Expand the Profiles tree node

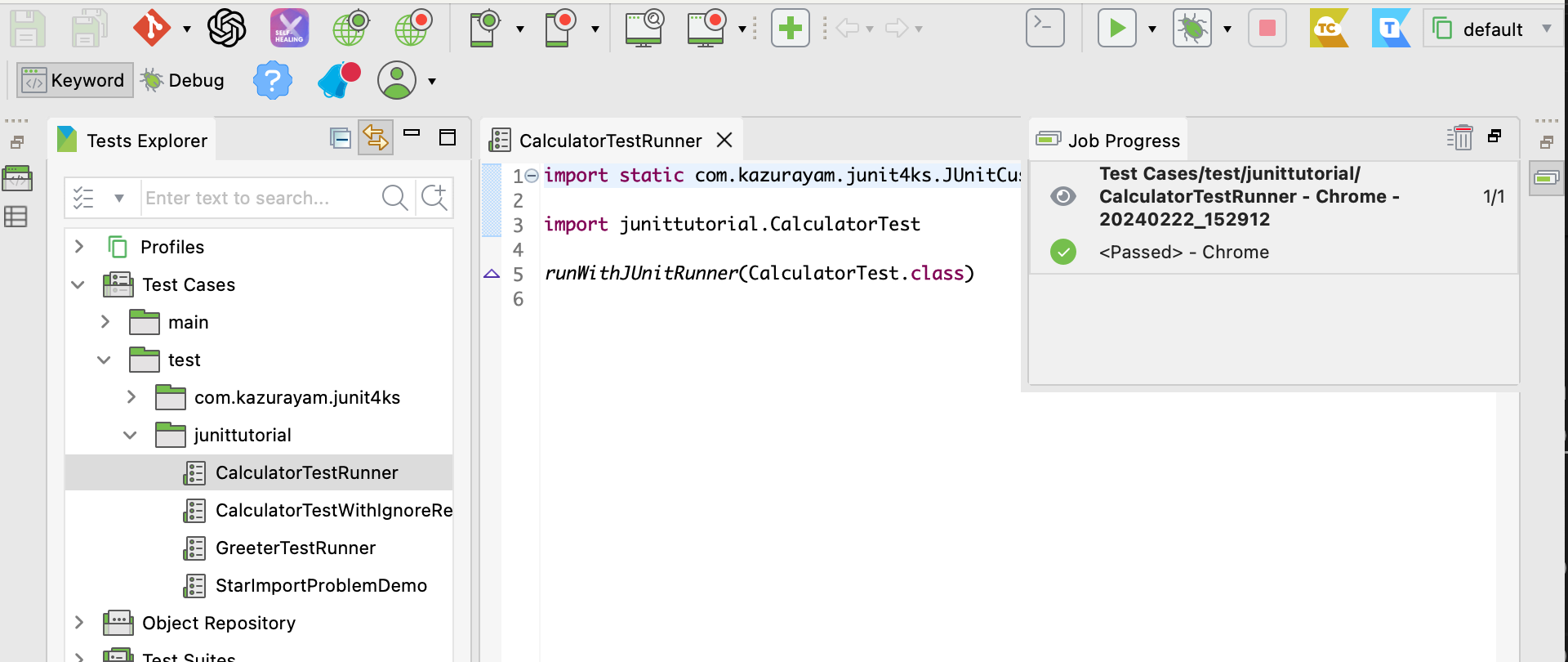tap(79, 247)
